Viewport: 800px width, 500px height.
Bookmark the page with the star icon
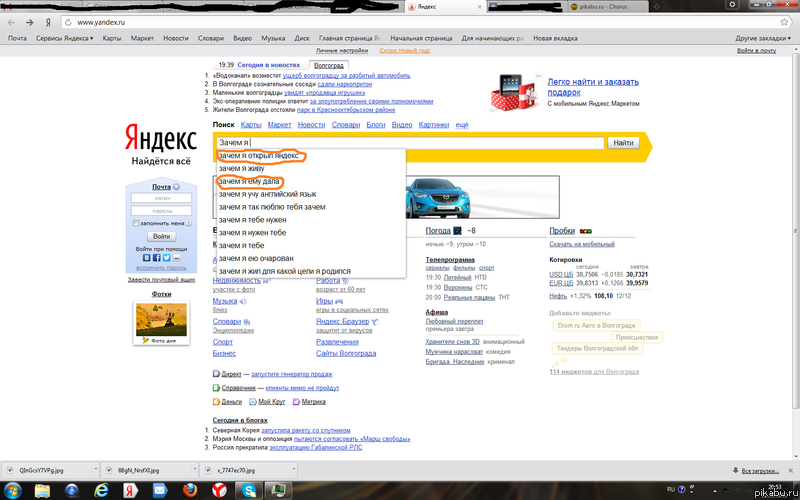pyautogui.click(x=784, y=22)
